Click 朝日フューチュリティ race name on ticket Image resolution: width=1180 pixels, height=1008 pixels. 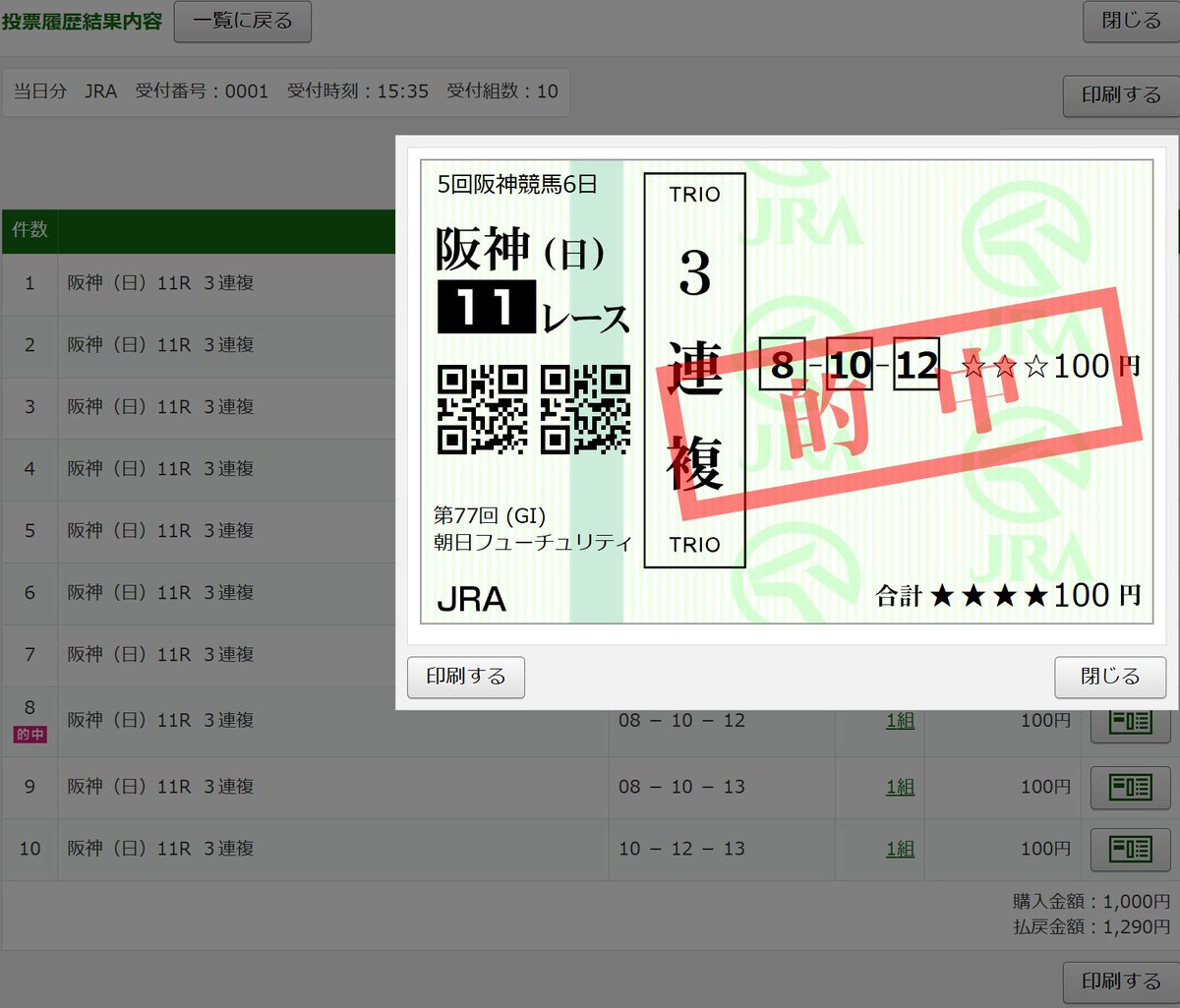coord(533,542)
